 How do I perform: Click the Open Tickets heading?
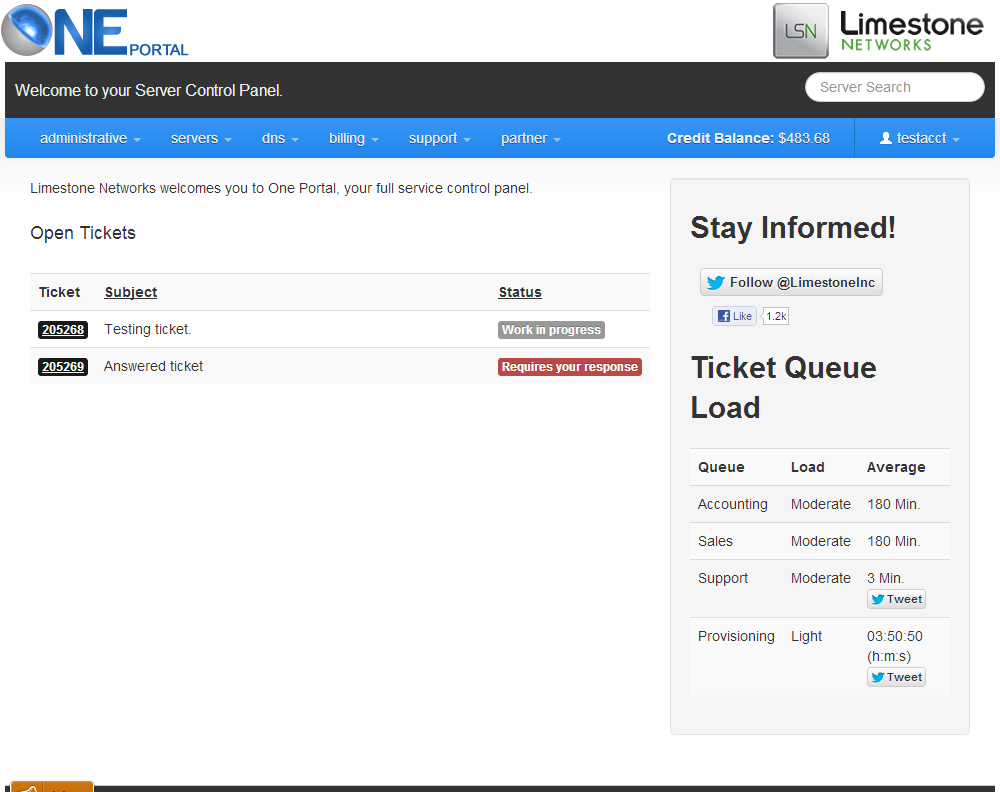tap(83, 233)
